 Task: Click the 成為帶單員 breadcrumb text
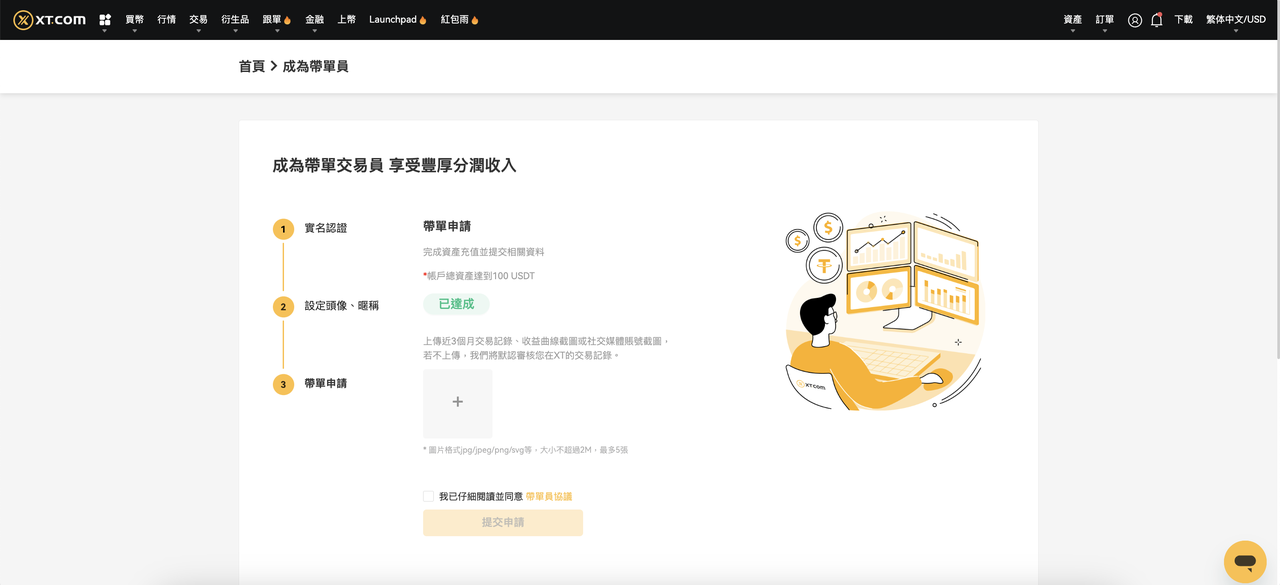pos(316,66)
